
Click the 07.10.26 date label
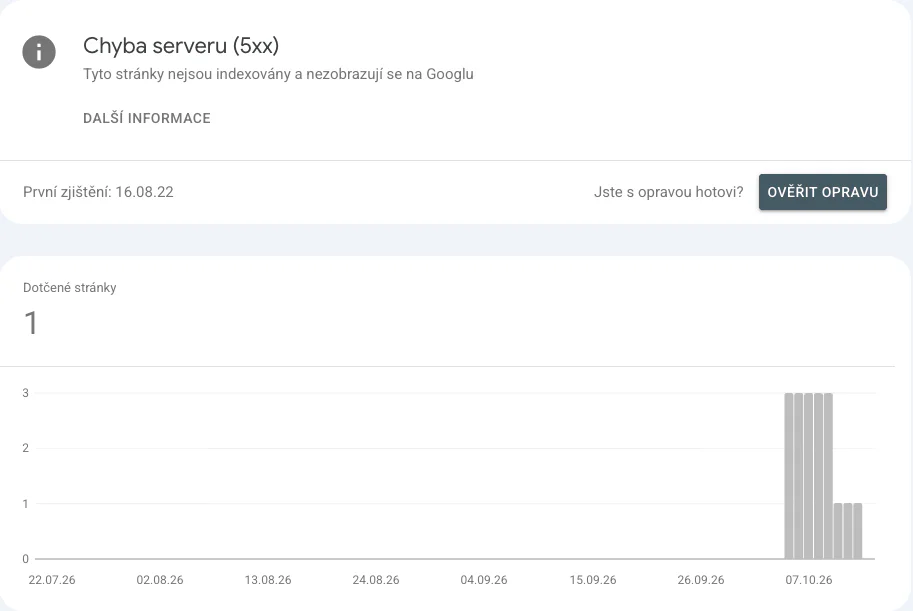(x=809, y=580)
